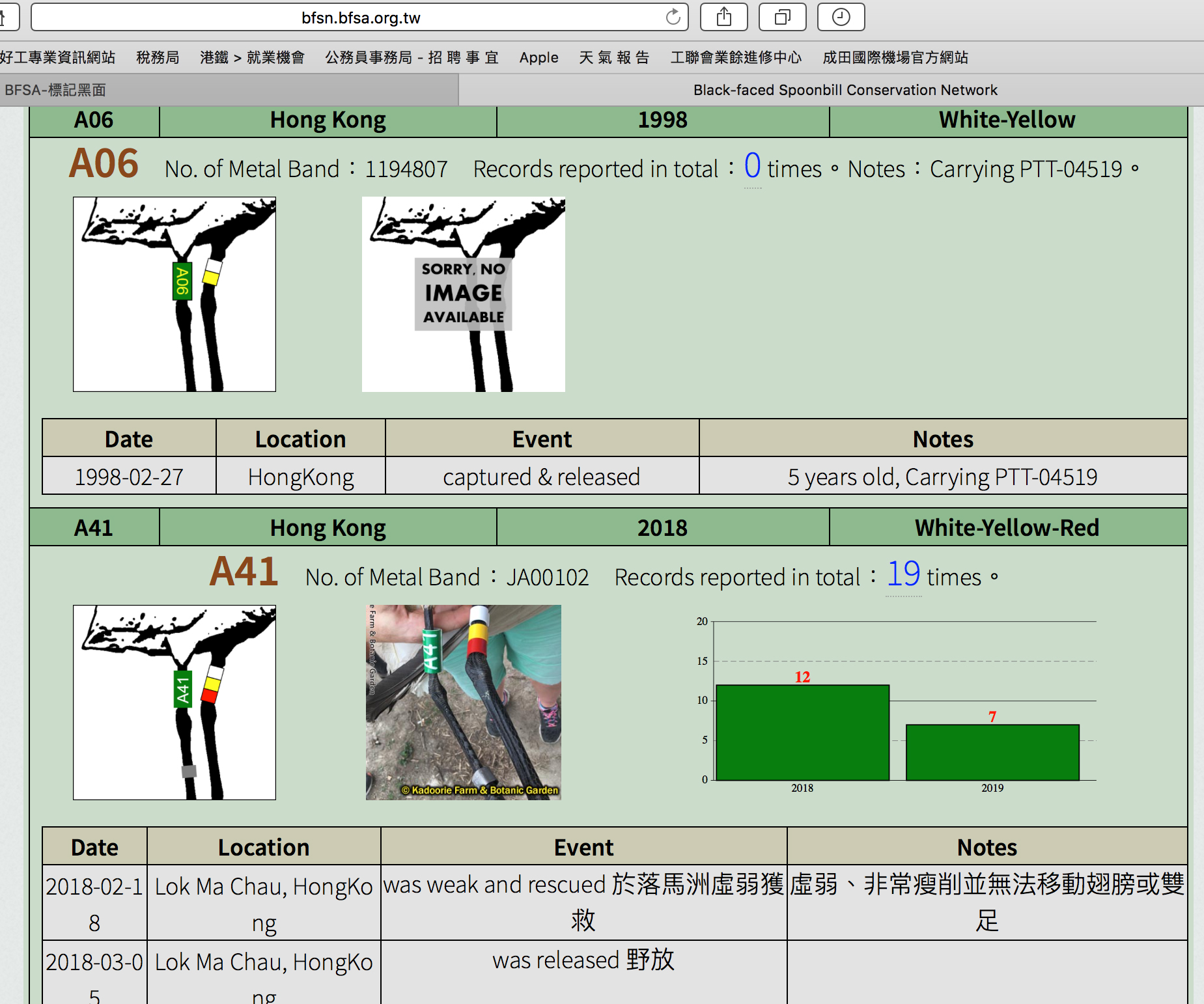
Task: Click the Share icon in Safari toolbar
Action: click(723, 18)
